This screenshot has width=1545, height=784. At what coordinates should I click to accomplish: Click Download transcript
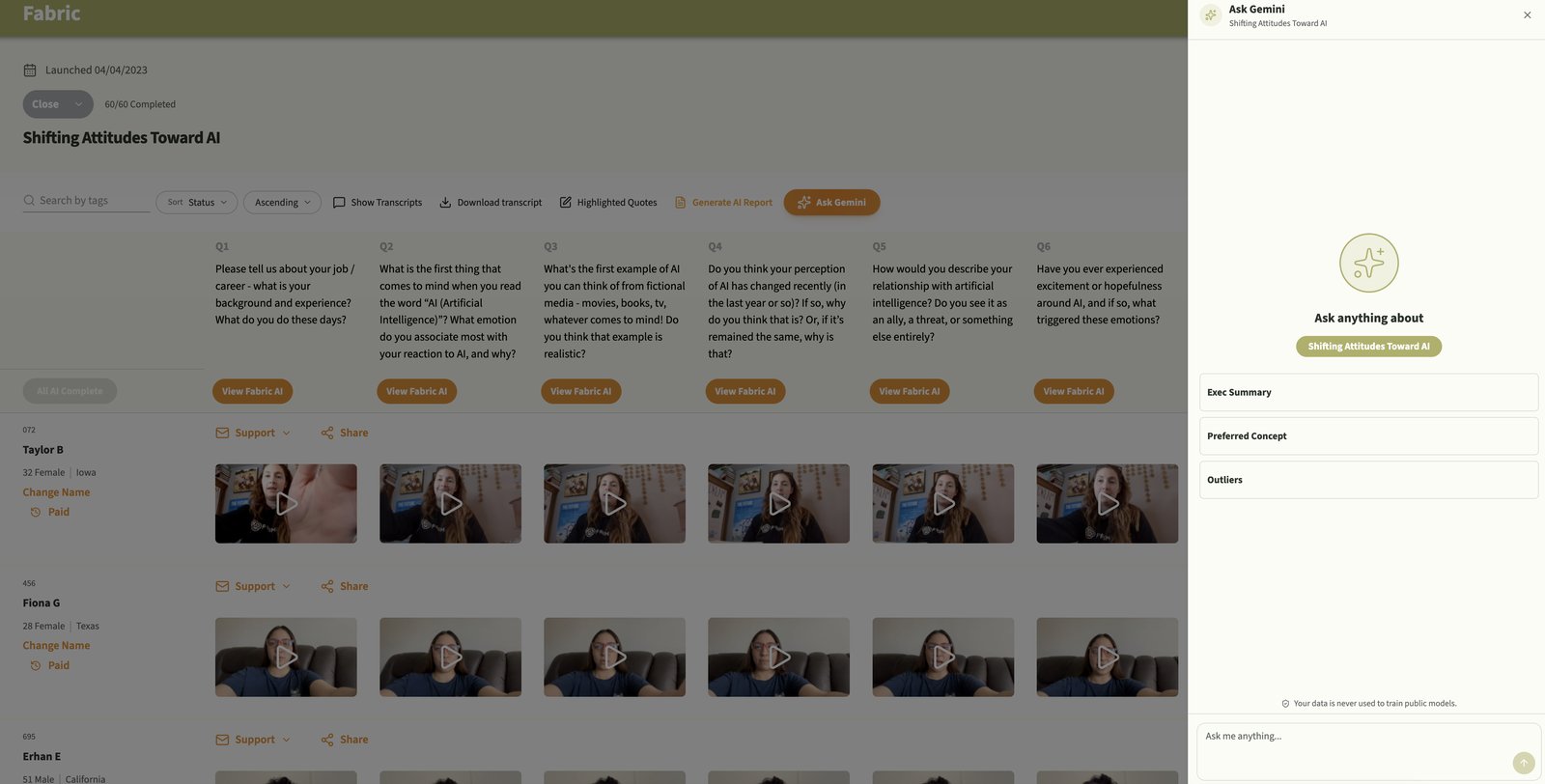tap(491, 203)
